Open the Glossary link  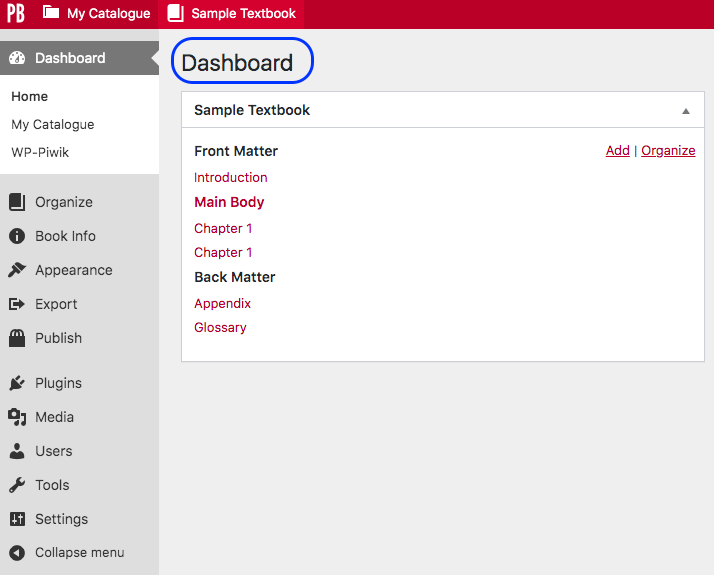click(220, 328)
